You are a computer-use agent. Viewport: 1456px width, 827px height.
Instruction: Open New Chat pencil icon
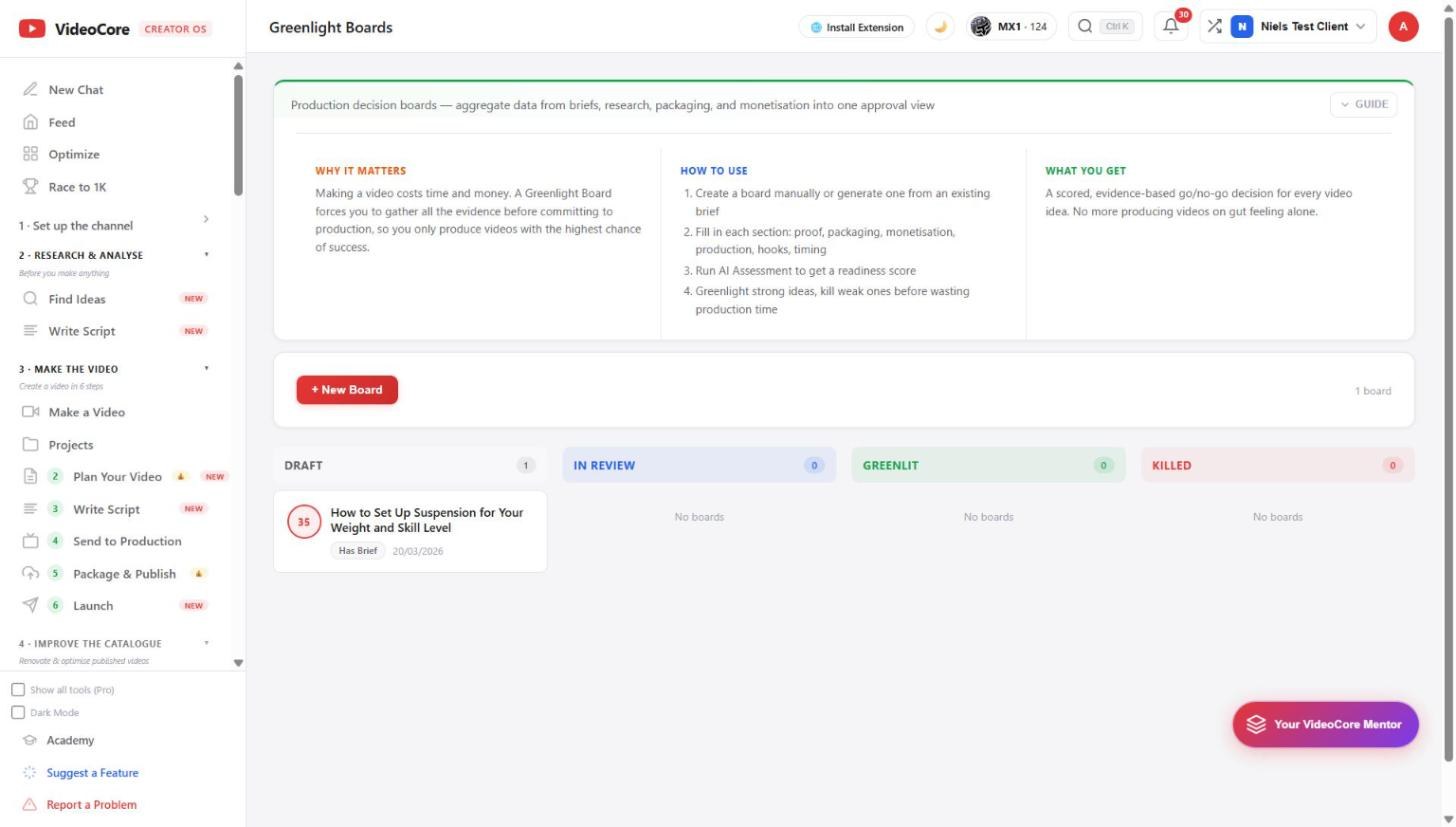click(x=30, y=89)
